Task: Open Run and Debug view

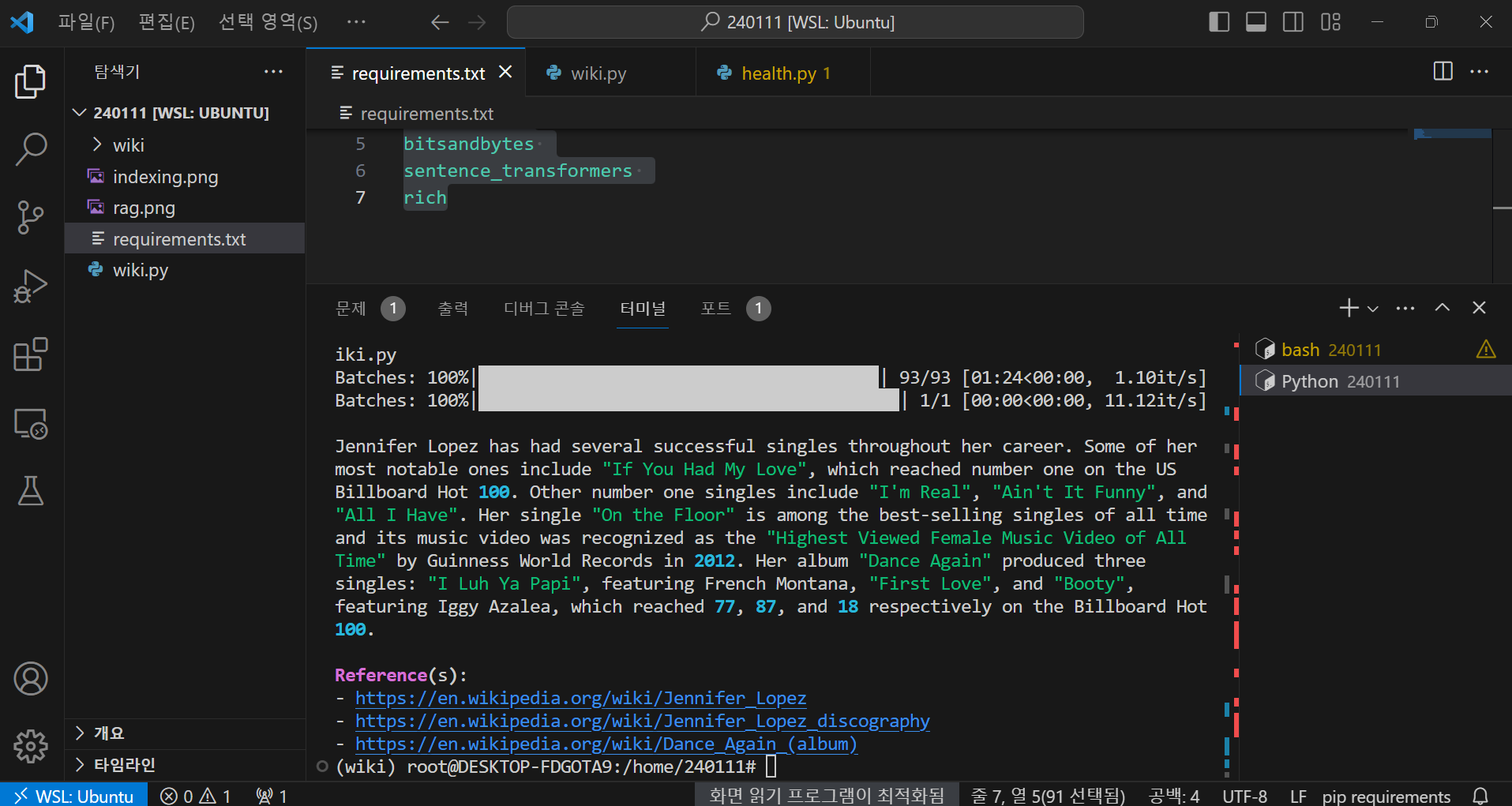Action: [31, 286]
